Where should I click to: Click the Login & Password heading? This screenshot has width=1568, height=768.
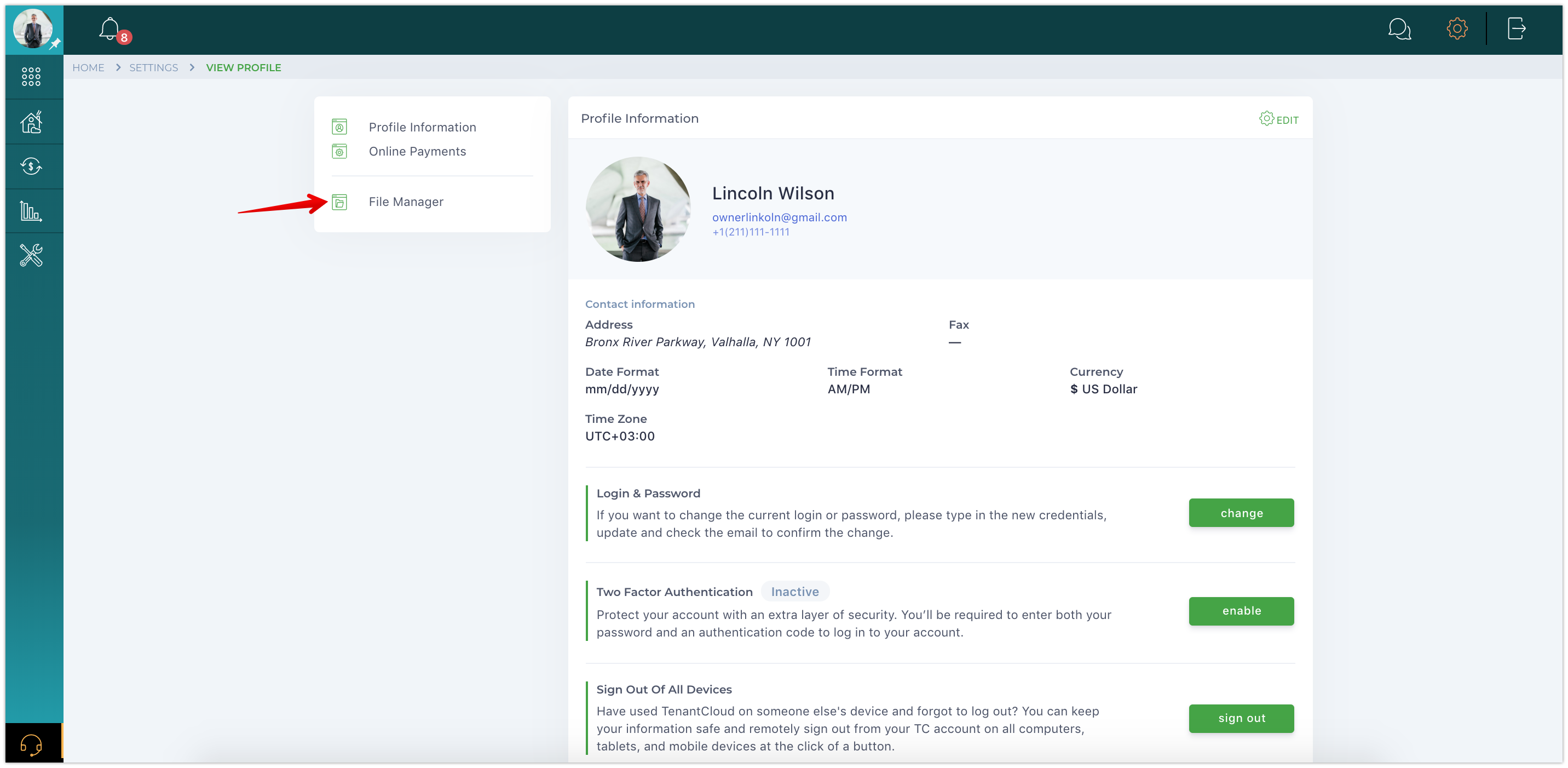tap(648, 494)
